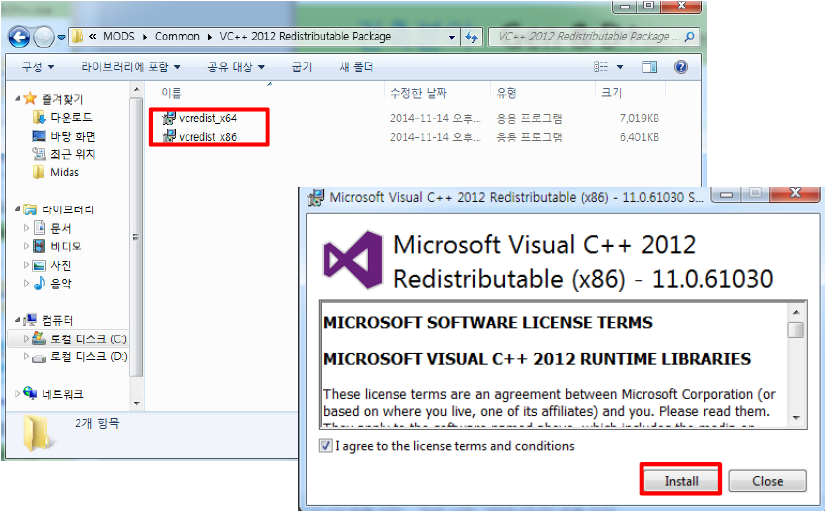Minimize the Visual C++ installer window
The height and width of the screenshot is (513, 827).
726,195
